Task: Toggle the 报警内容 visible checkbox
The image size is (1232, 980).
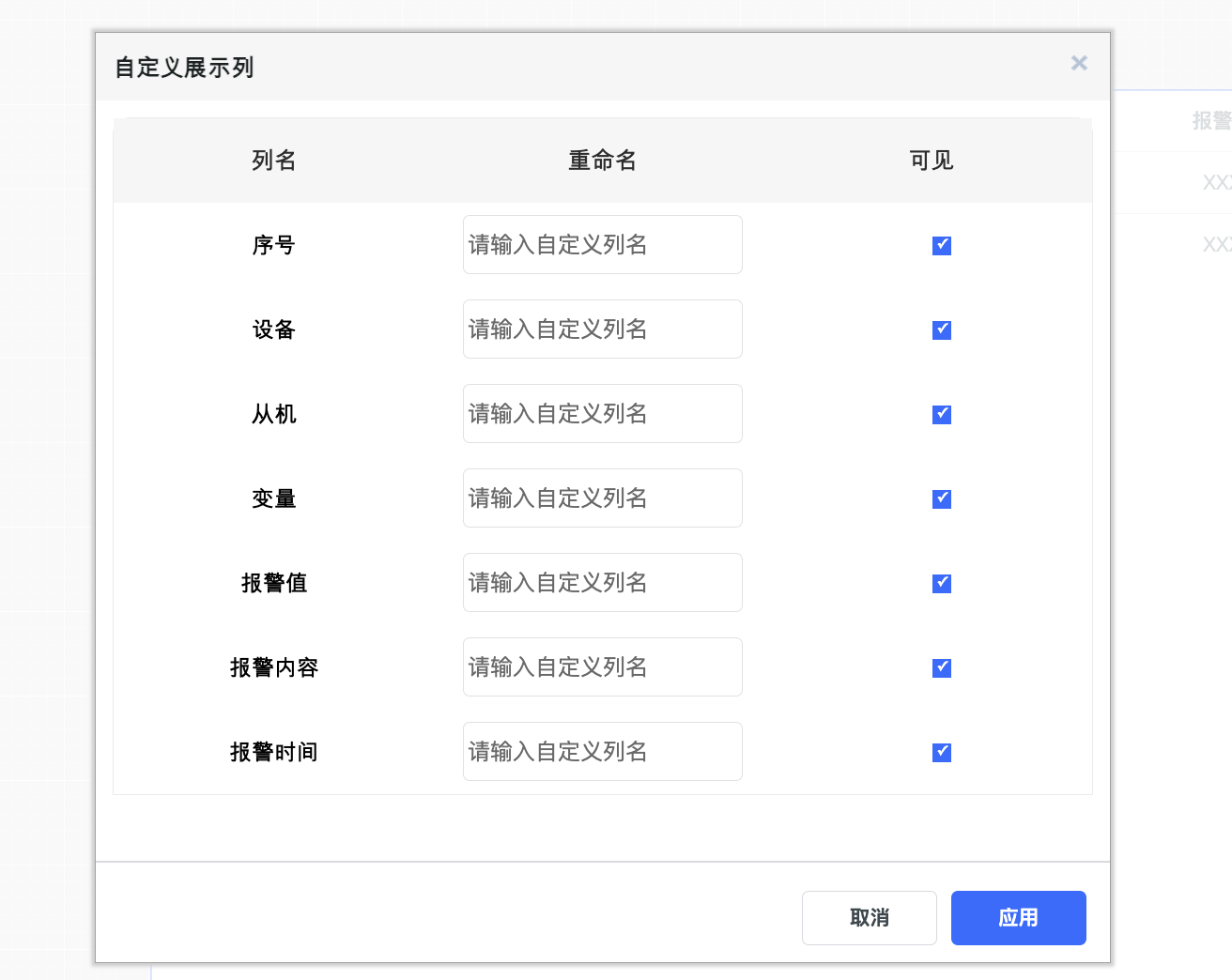Action: pyautogui.click(x=942, y=667)
